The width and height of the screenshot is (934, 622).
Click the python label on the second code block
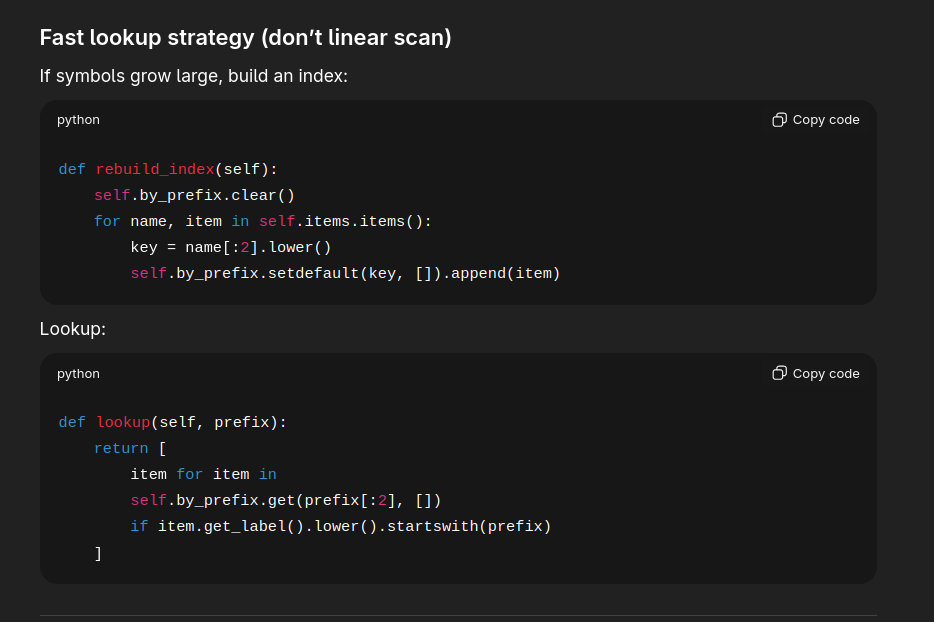(x=78, y=374)
